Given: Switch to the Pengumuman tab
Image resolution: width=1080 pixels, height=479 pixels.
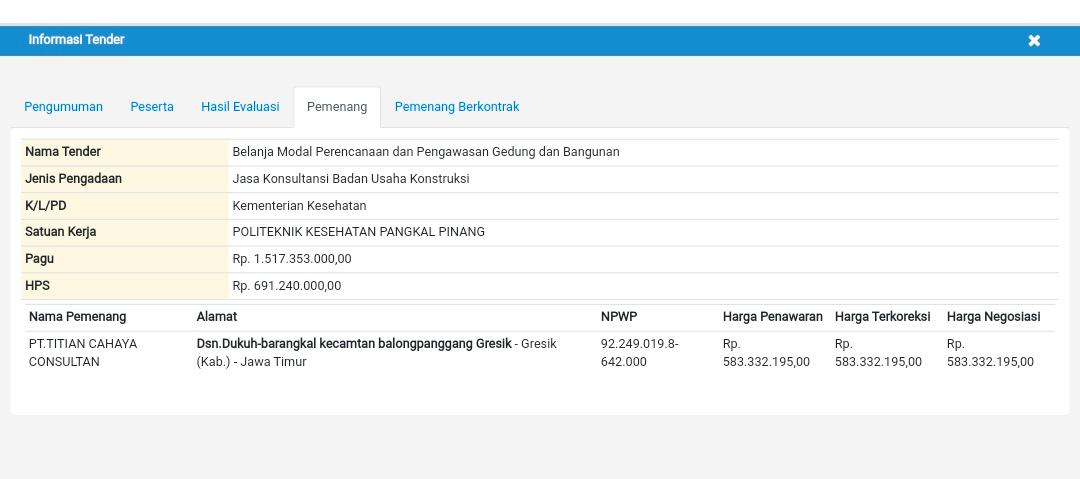Looking at the screenshot, I should [x=63, y=107].
